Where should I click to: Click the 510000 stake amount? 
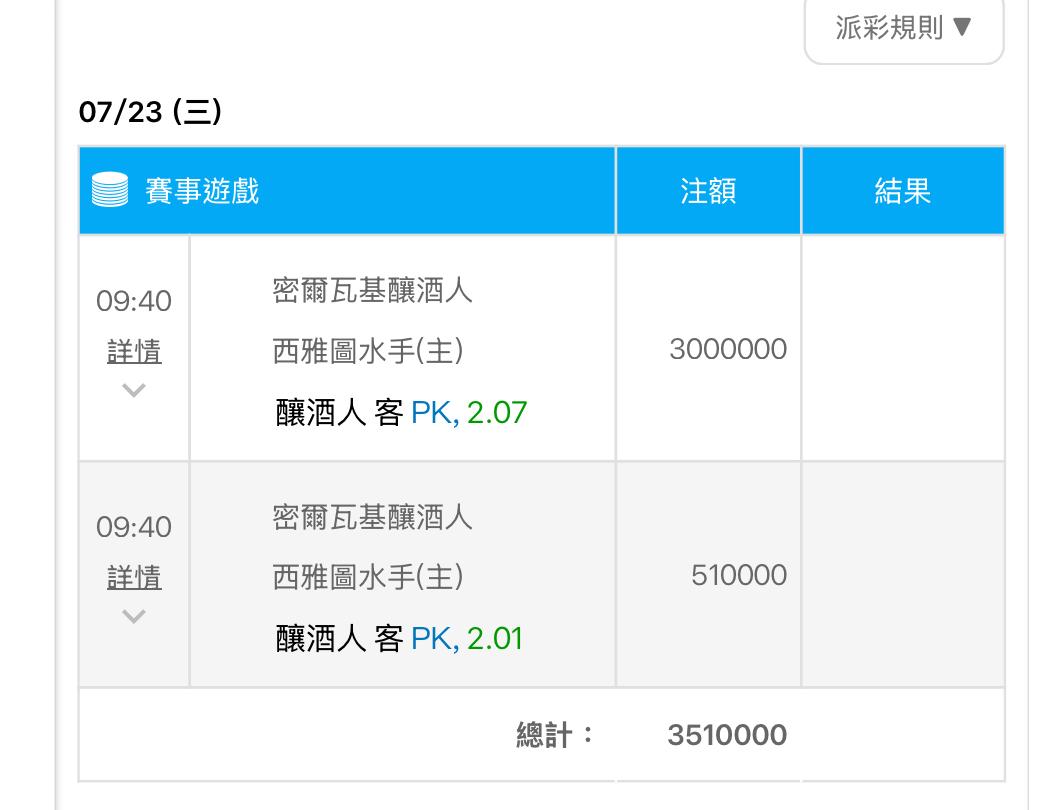(x=739, y=575)
